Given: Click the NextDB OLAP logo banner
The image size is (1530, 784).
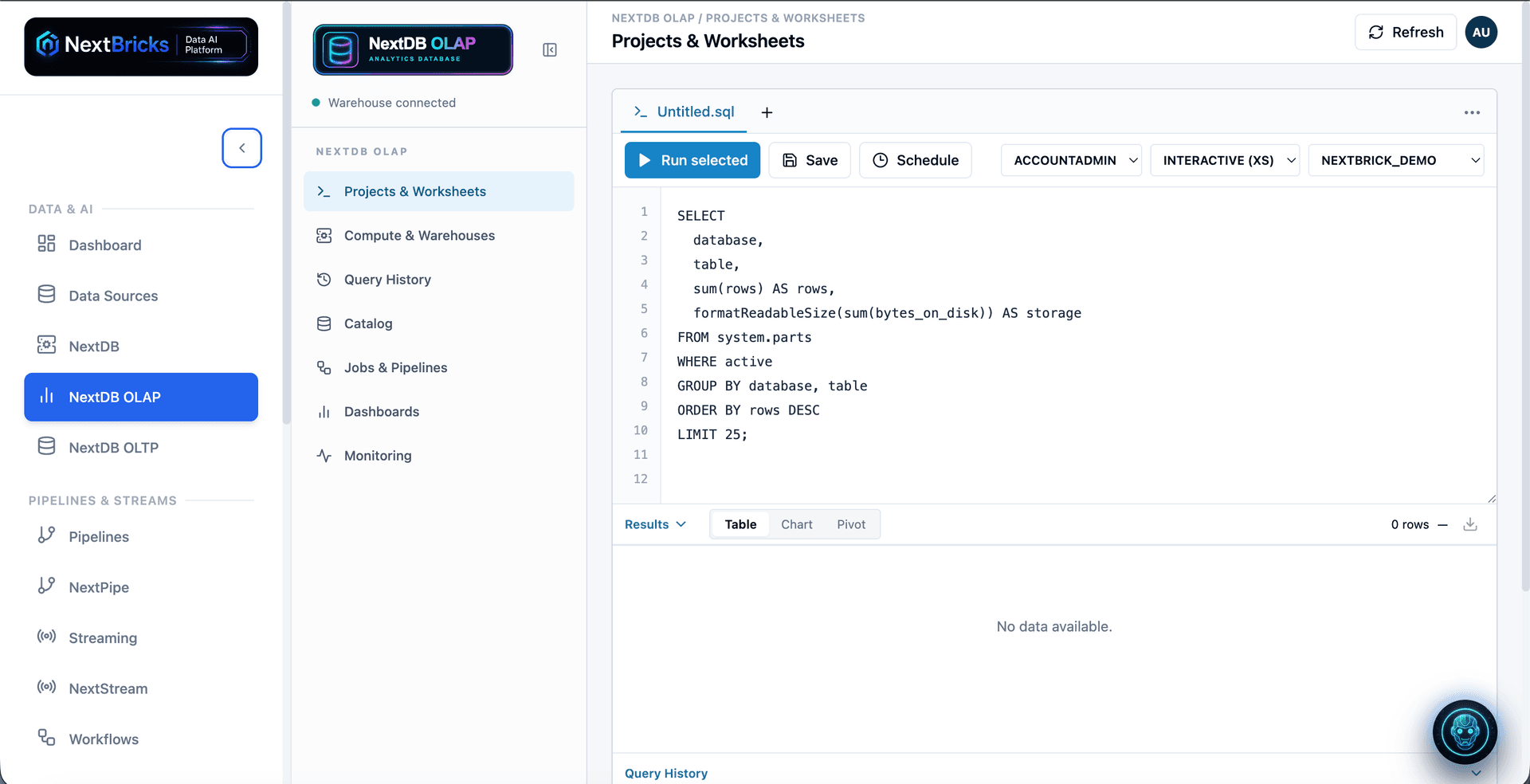Looking at the screenshot, I should (x=413, y=49).
